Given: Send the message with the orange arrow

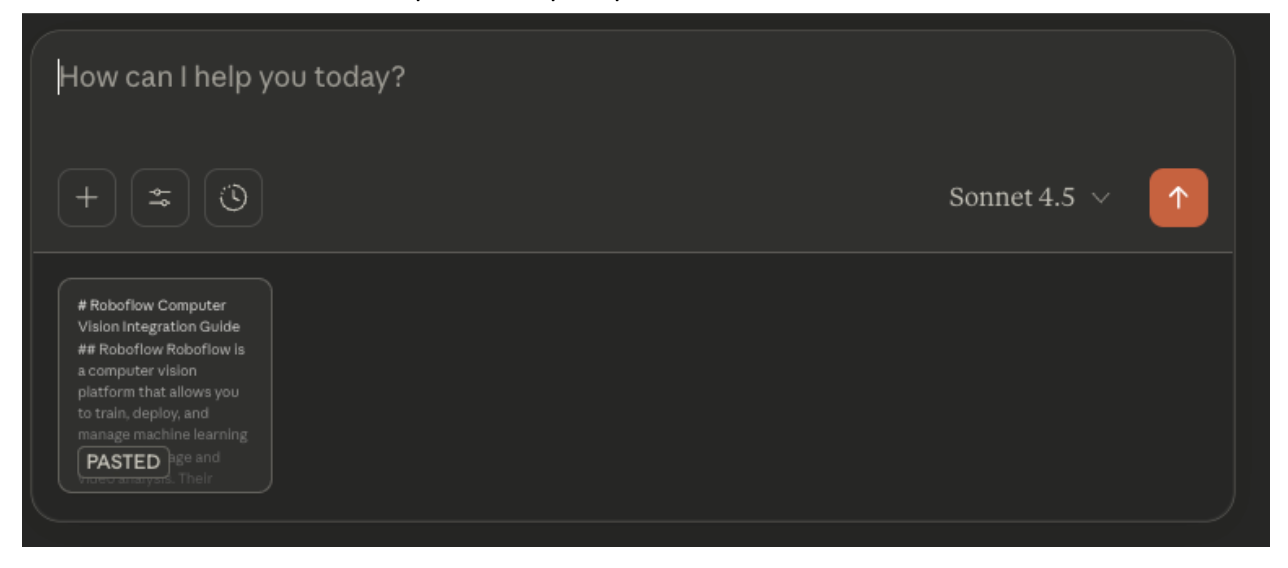Looking at the screenshot, I should (x=1178, y=198).
